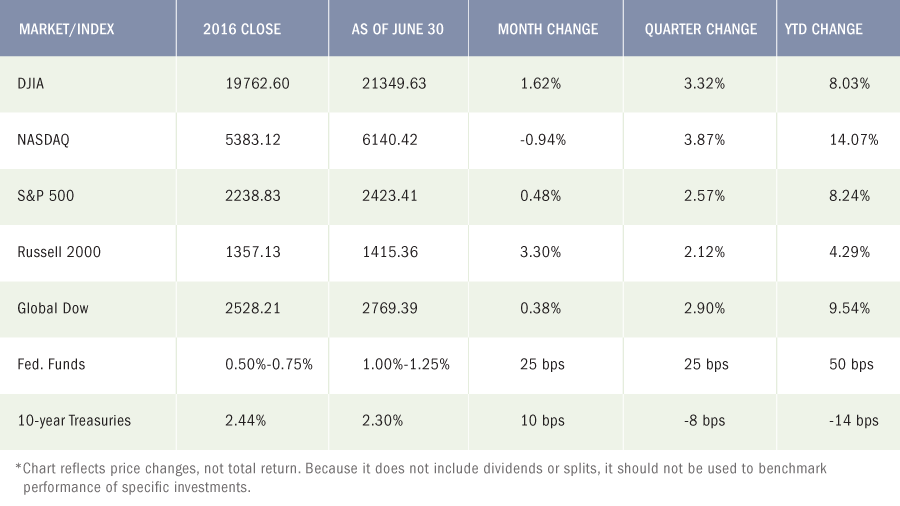
Task: Select the chart footnote disclaimer text
Action: (421, 478)
